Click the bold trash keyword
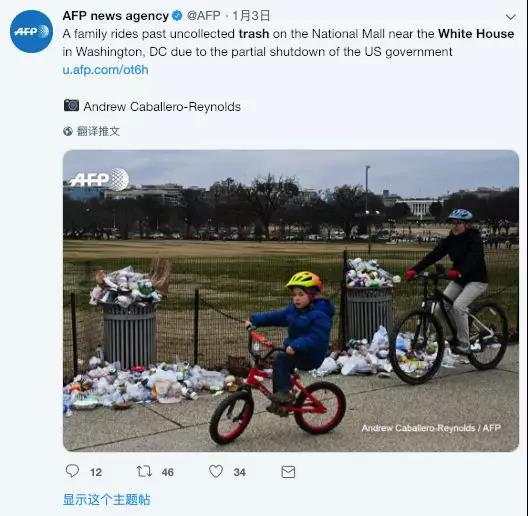528x516 pixels. click(x=254, y=34)
